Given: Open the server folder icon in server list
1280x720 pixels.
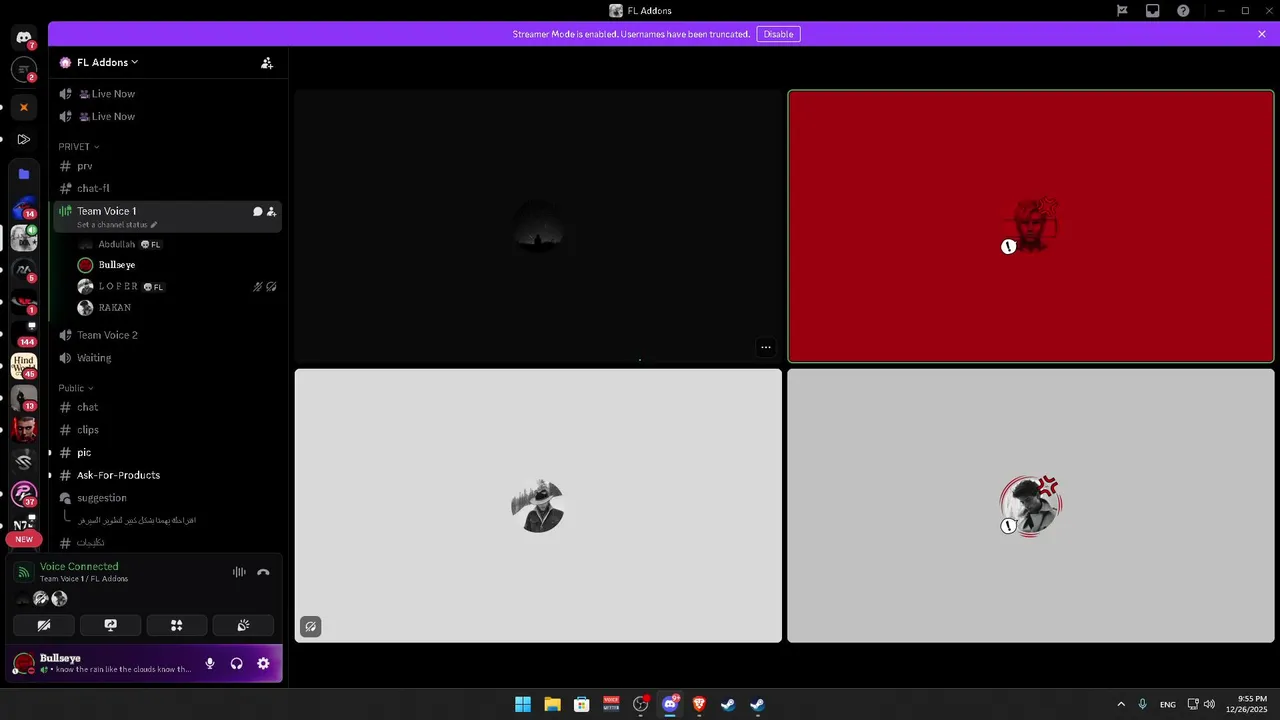Looking at the screenshot, I should [x=24, y=174].
